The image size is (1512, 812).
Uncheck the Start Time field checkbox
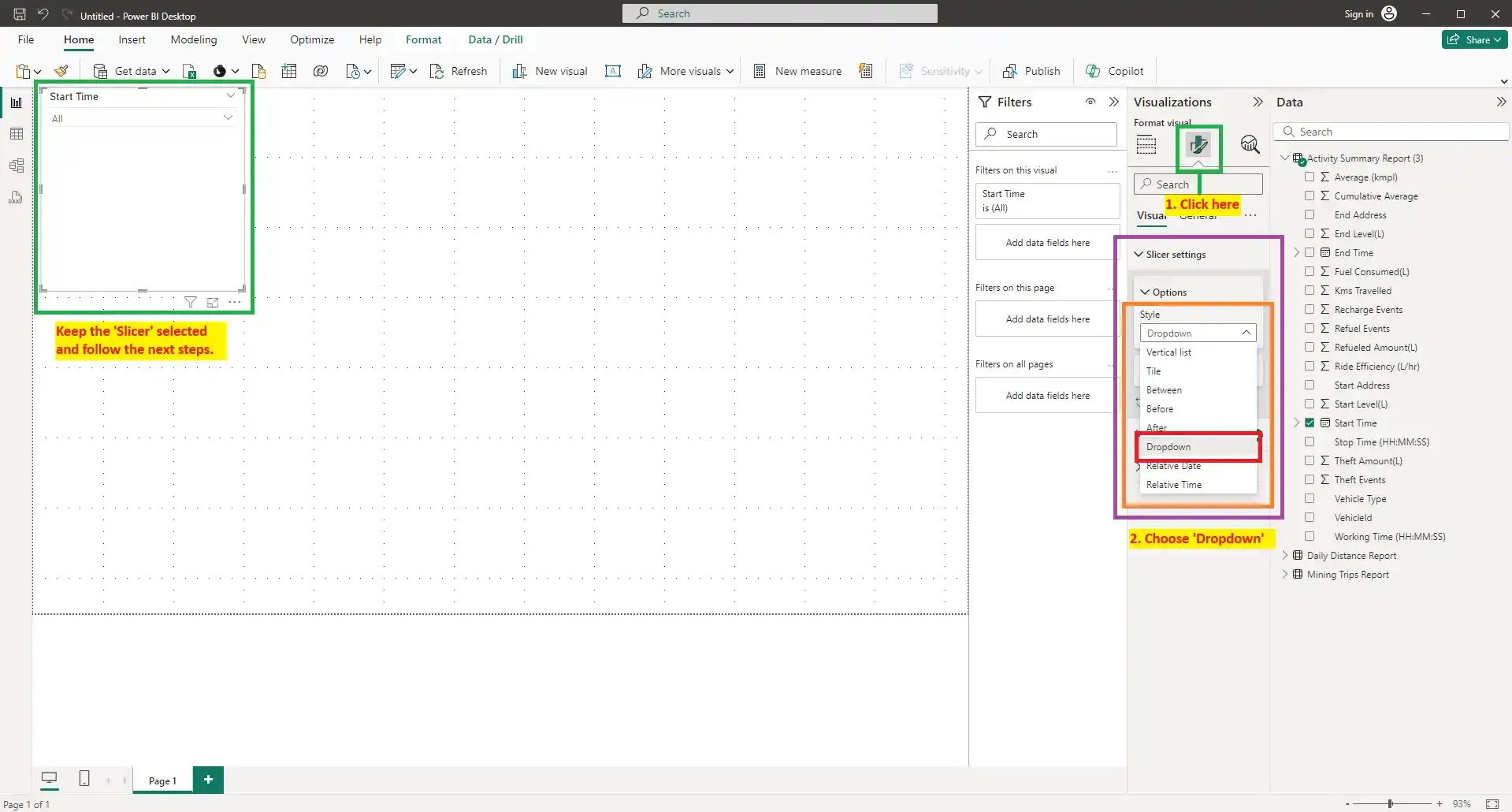click(1310, 423)
